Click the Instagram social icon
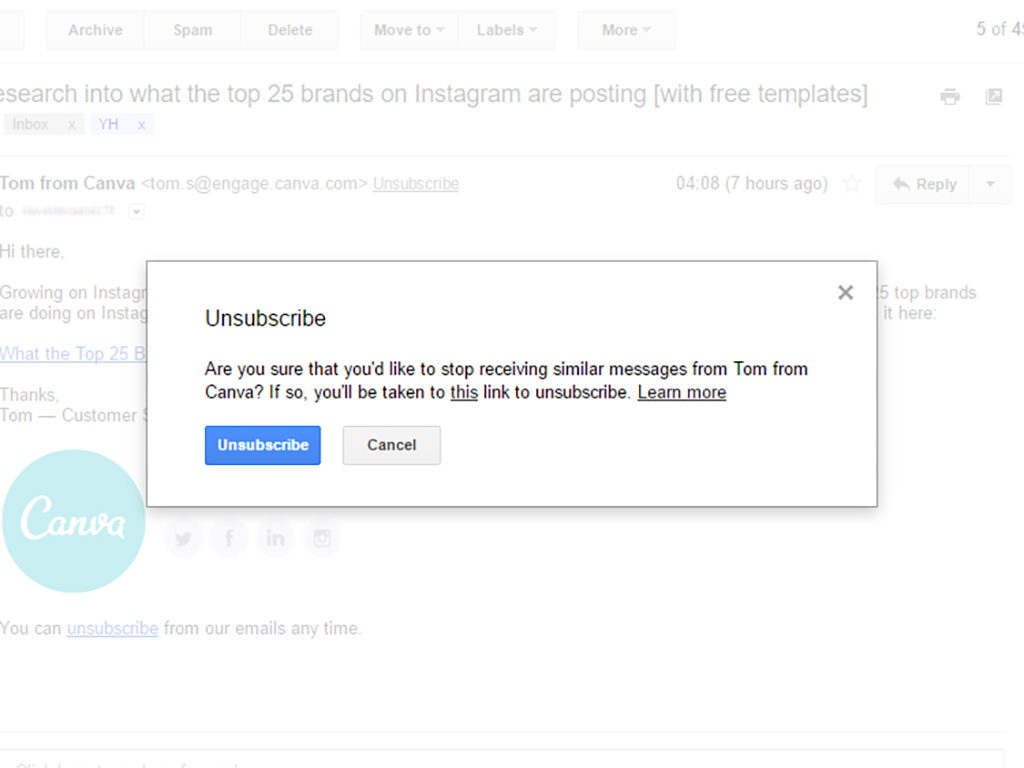This screenshot has width=1024, height=768. pyautogui.click(x=321, y=539)
